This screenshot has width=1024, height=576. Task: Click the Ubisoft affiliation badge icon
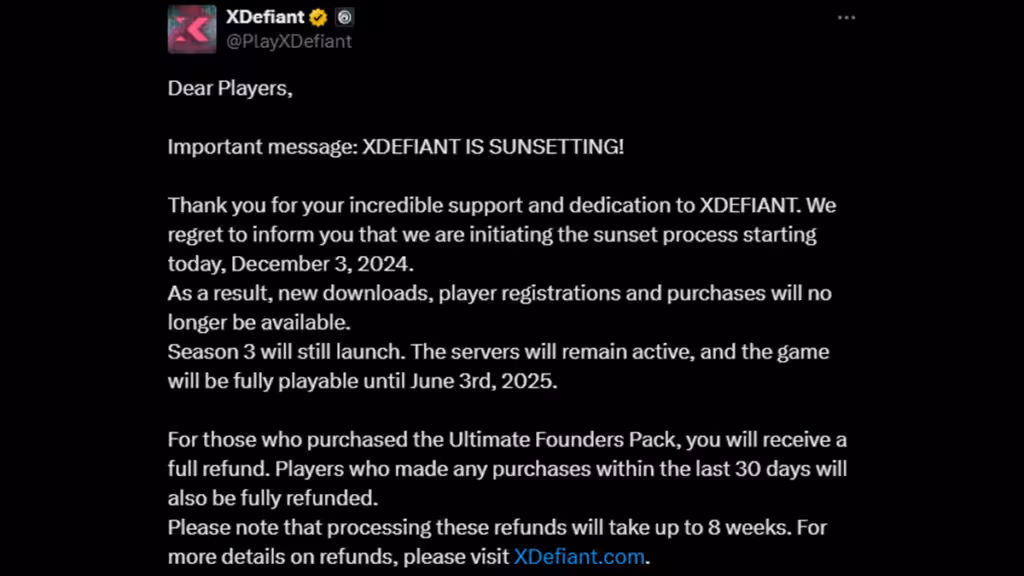pyautogui.click(x=344, y=17)
